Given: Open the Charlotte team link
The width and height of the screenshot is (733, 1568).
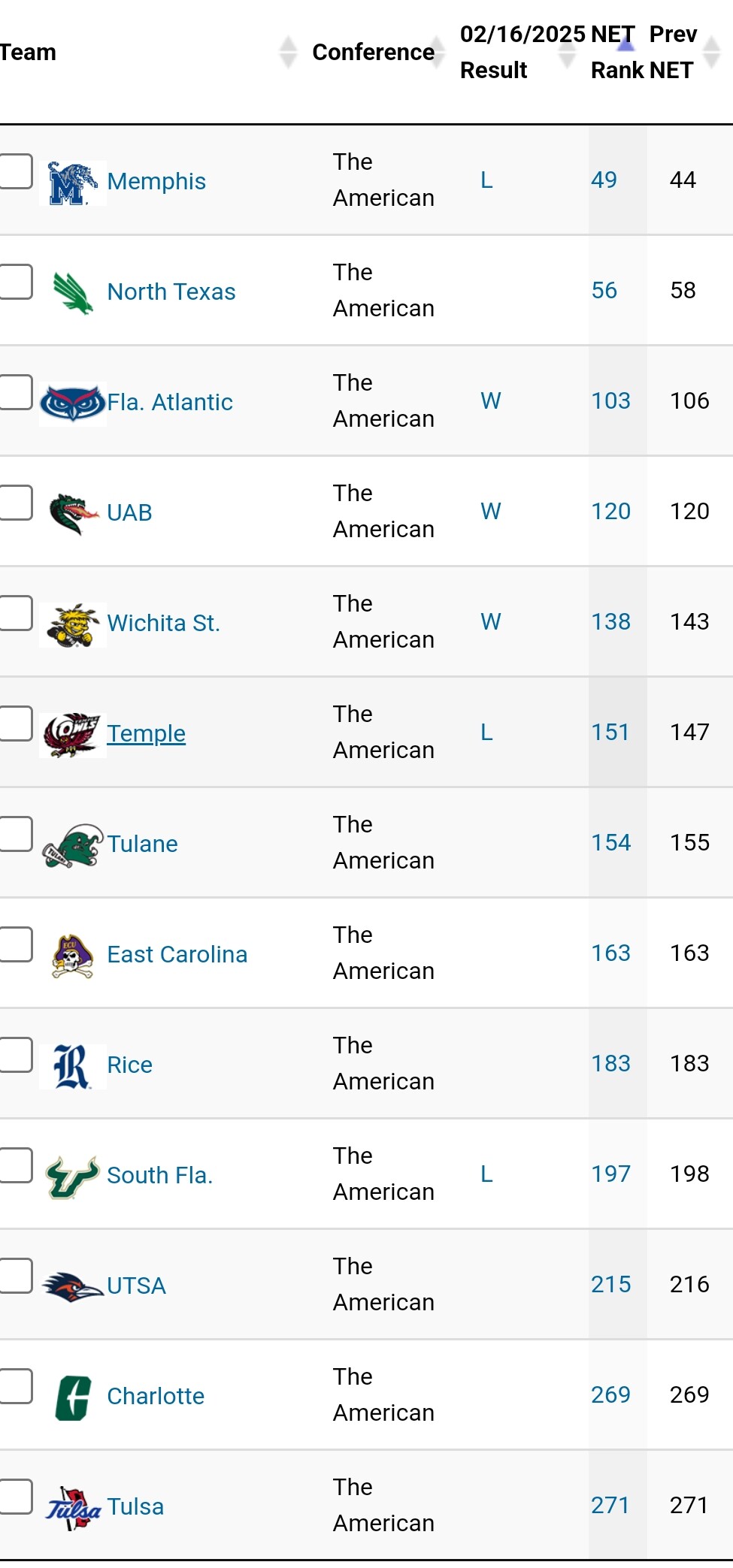Looking at the screenshot, I should pos(156,1396).
